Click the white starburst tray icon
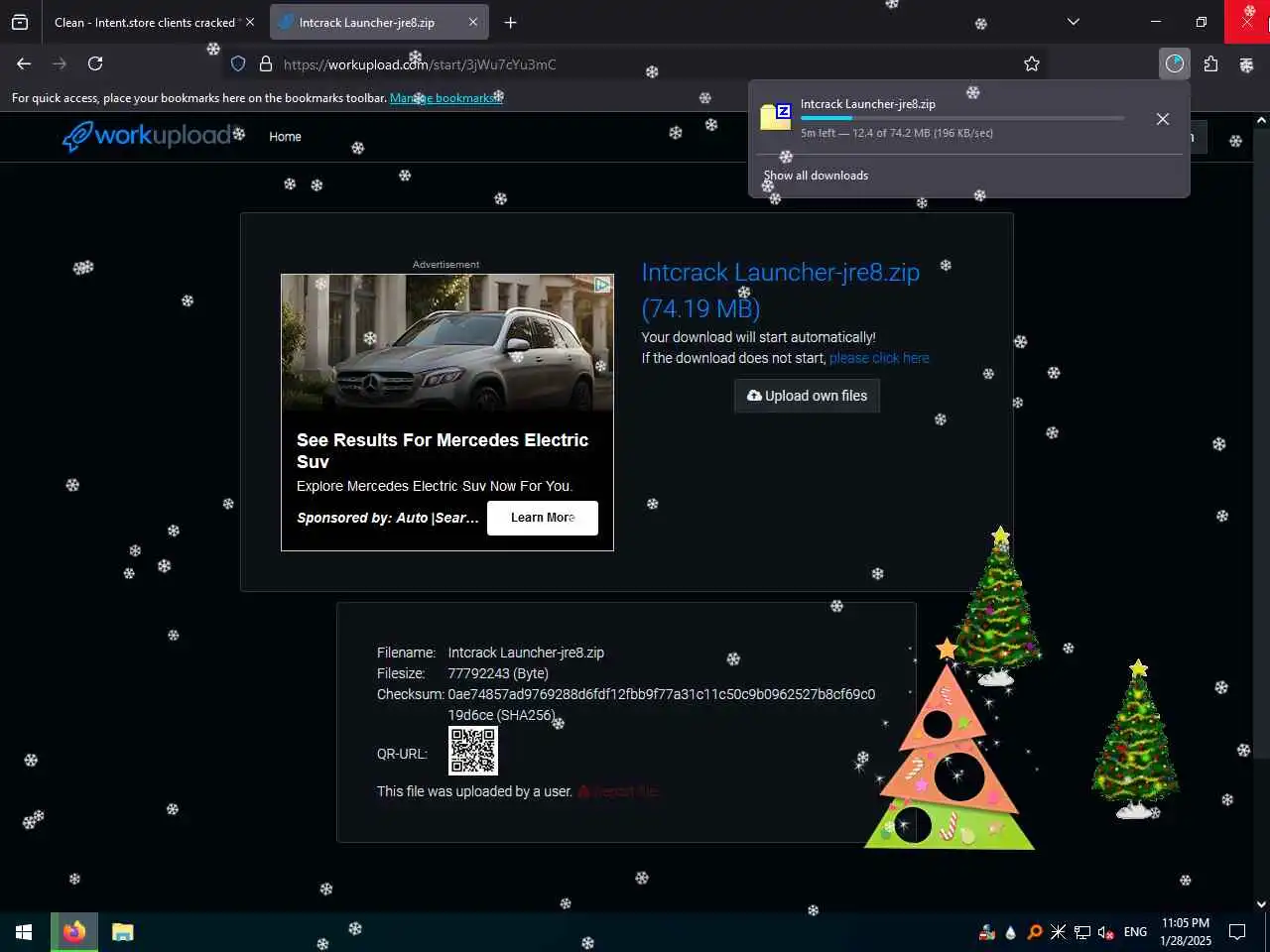 click(x=1059, y=932)
